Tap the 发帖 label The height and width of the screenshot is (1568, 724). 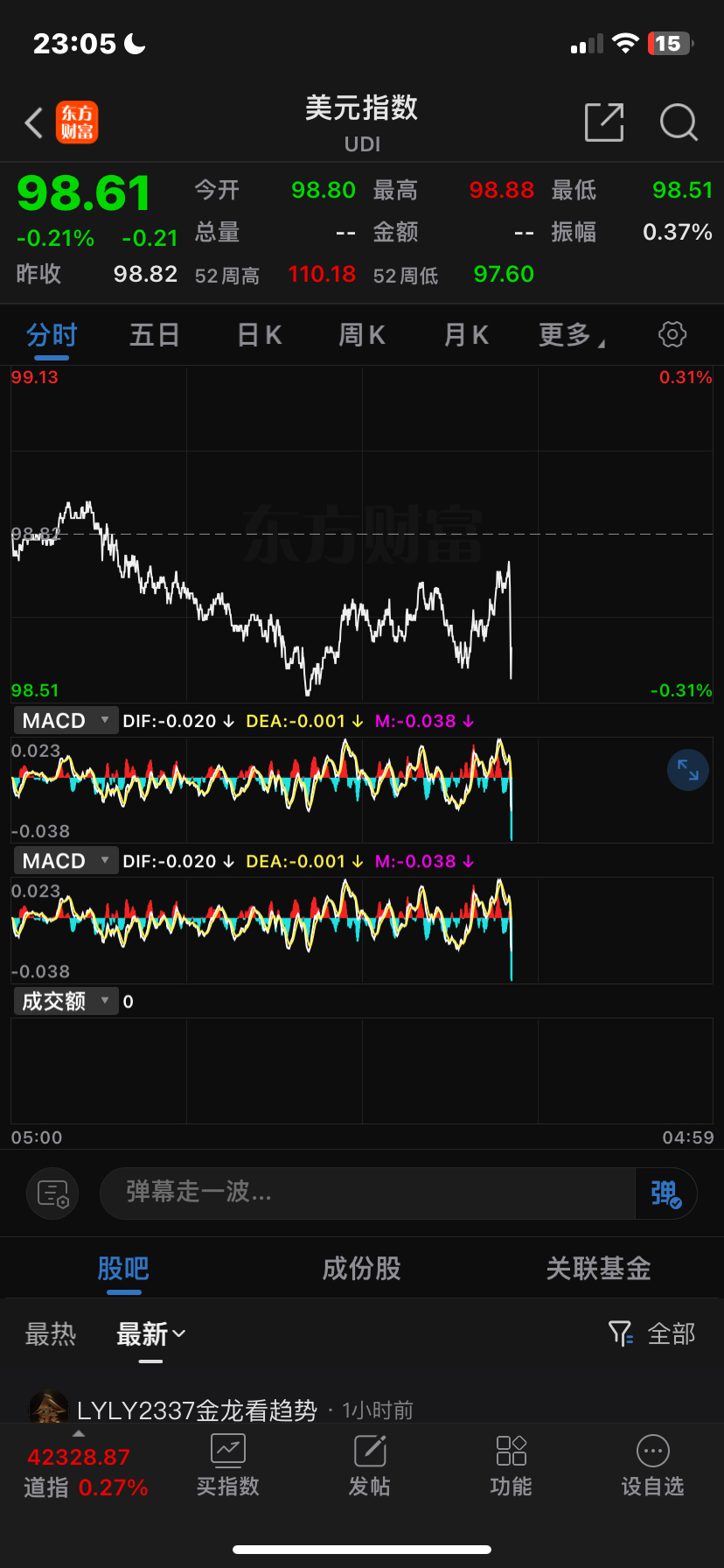point(370,1486)
